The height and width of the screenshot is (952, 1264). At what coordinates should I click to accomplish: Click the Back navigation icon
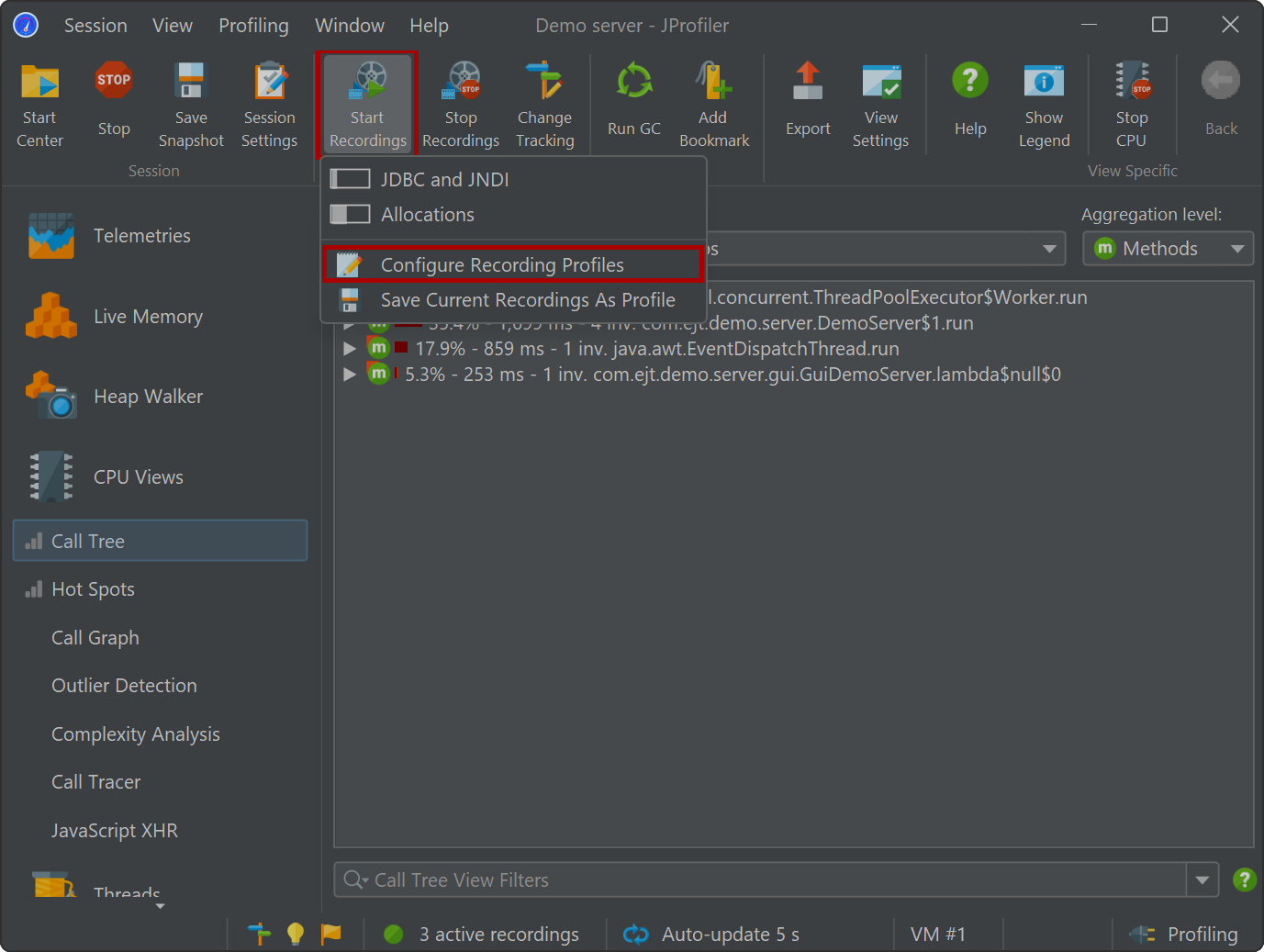1221,100
